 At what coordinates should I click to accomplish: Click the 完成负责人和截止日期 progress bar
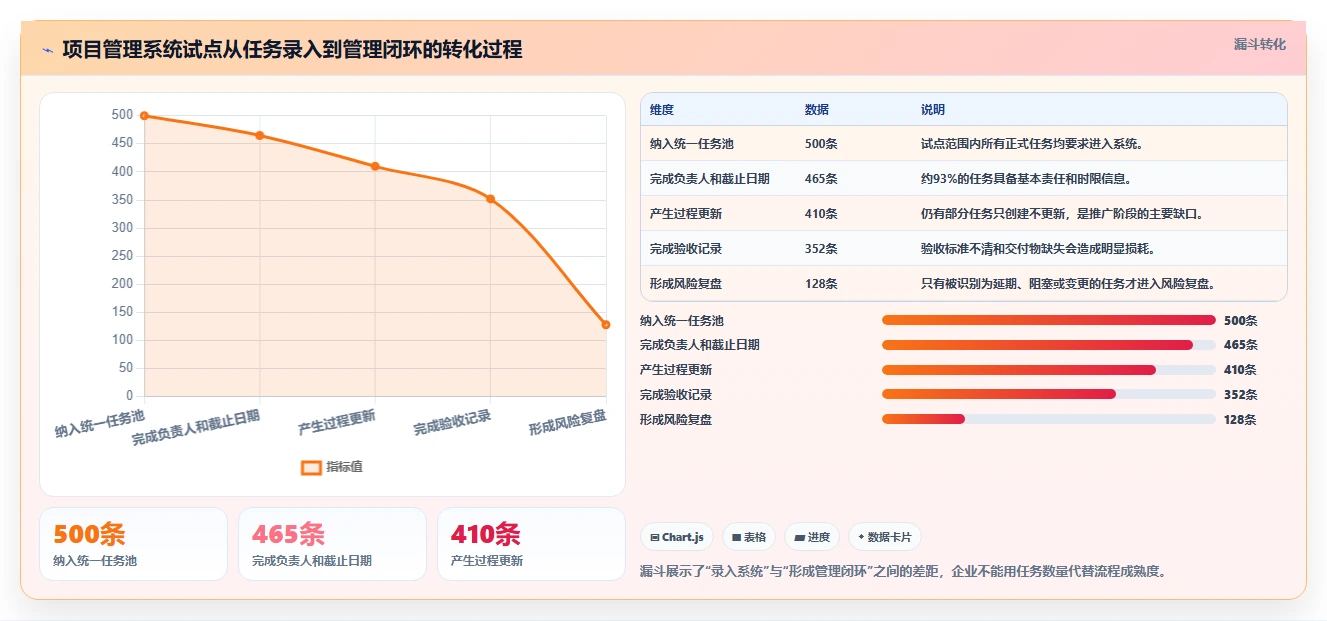1049,345
